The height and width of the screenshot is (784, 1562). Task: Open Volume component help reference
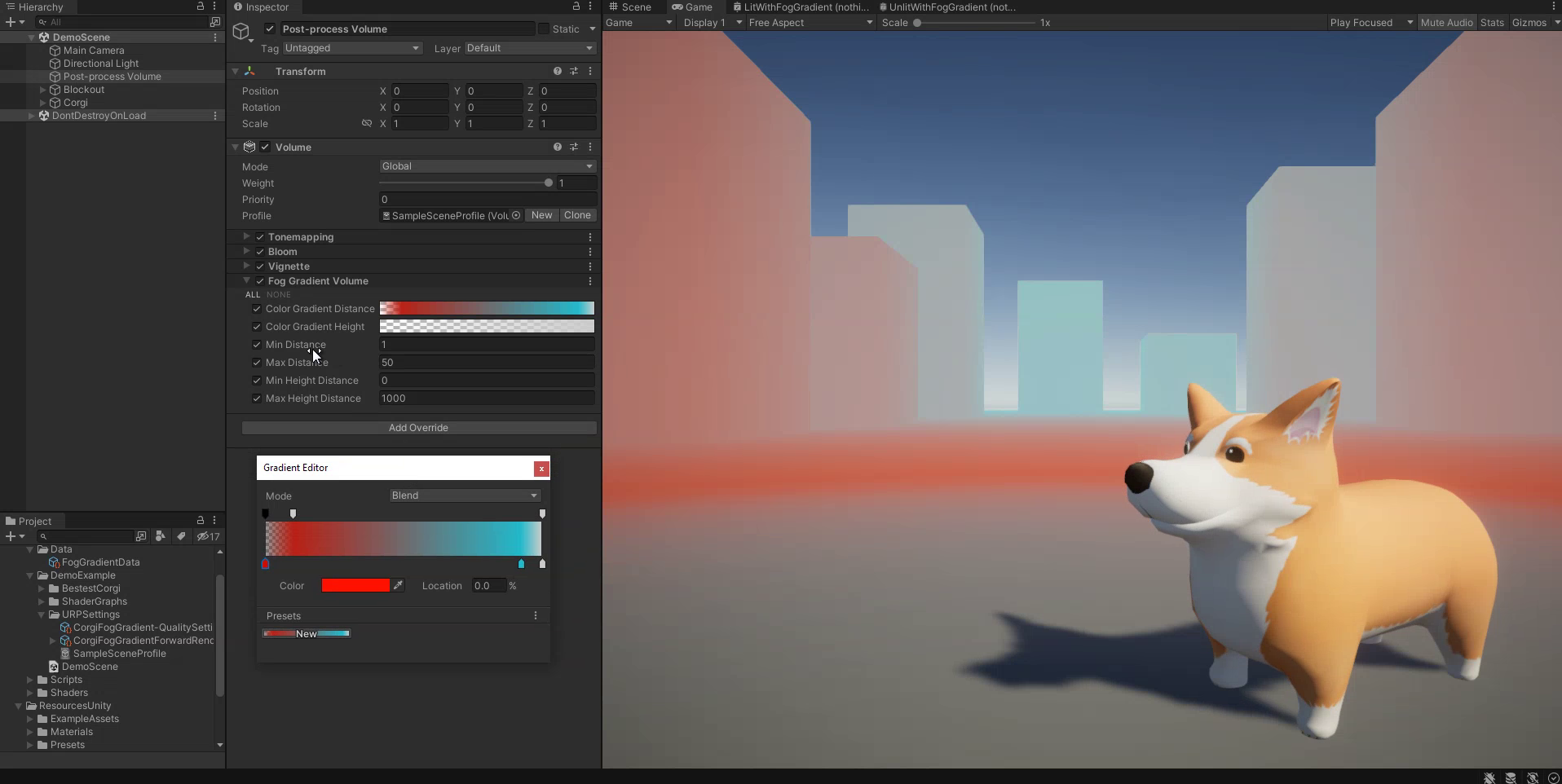click(558, 148)
